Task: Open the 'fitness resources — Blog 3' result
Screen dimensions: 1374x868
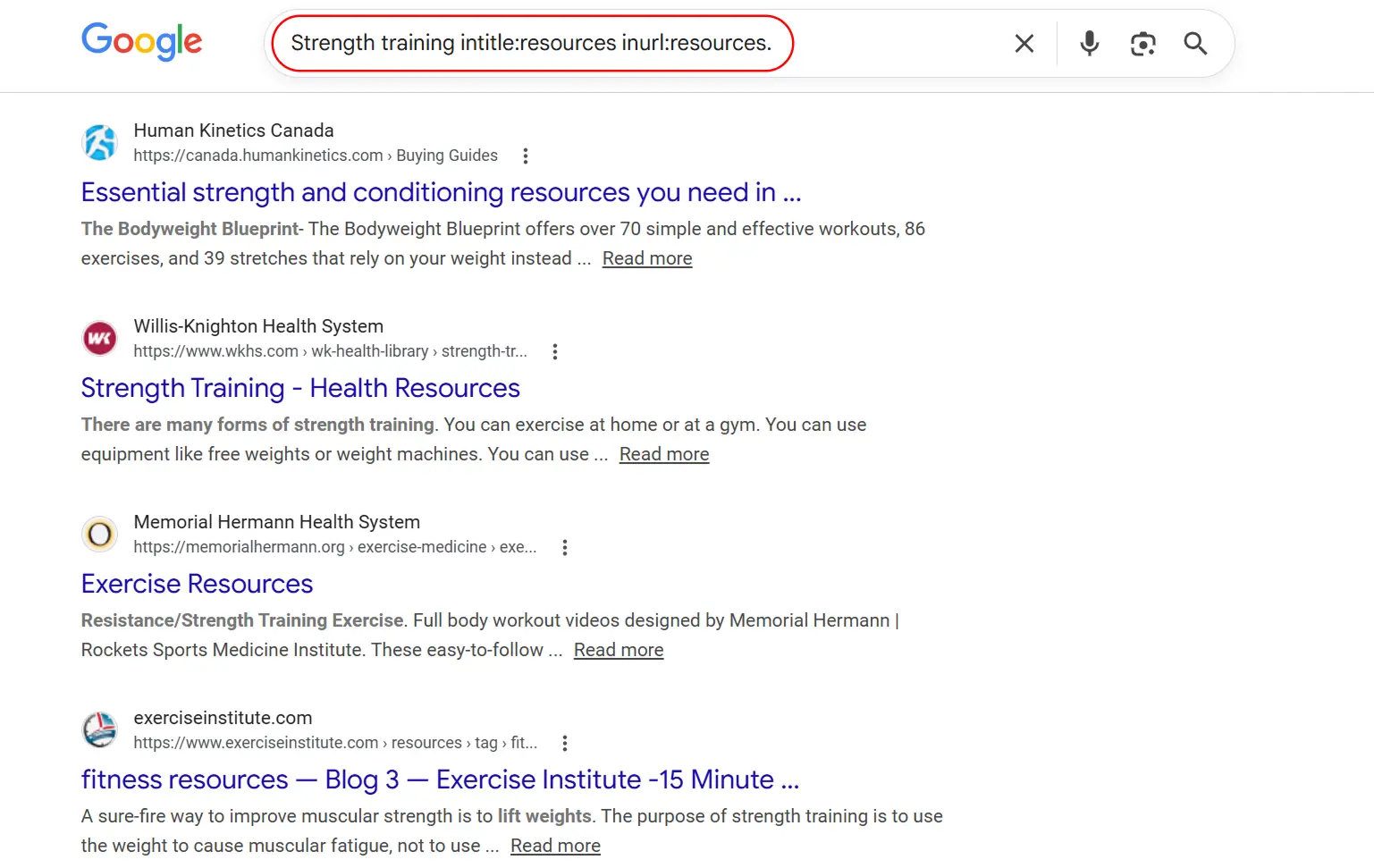Action: pyautogui.click(x=440, y=780)
